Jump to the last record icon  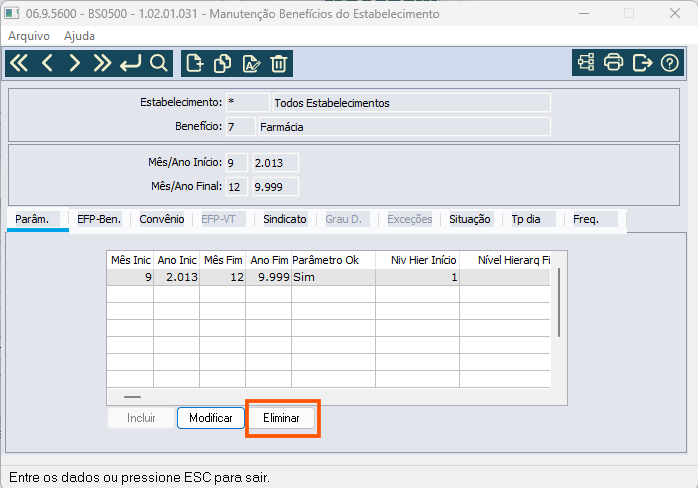[x=102, y=63]
